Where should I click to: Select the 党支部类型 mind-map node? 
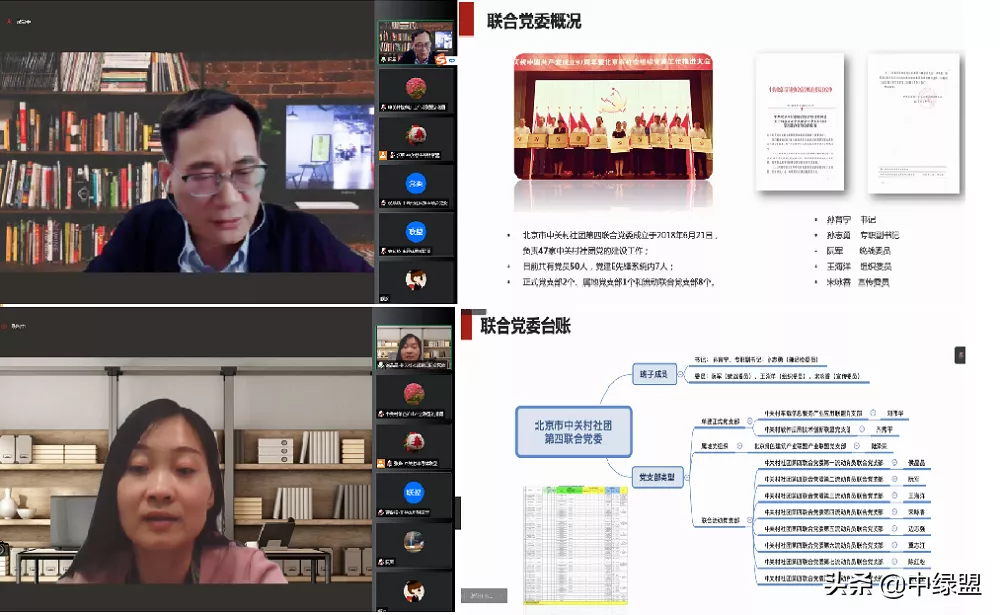pyautogui.click(x=657, y=477)
